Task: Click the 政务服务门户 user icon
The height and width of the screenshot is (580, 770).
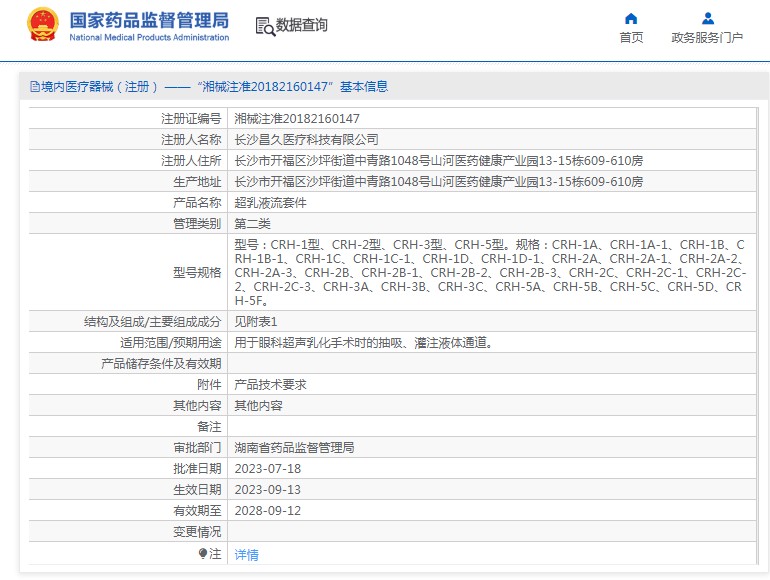Action: [708, 19]
